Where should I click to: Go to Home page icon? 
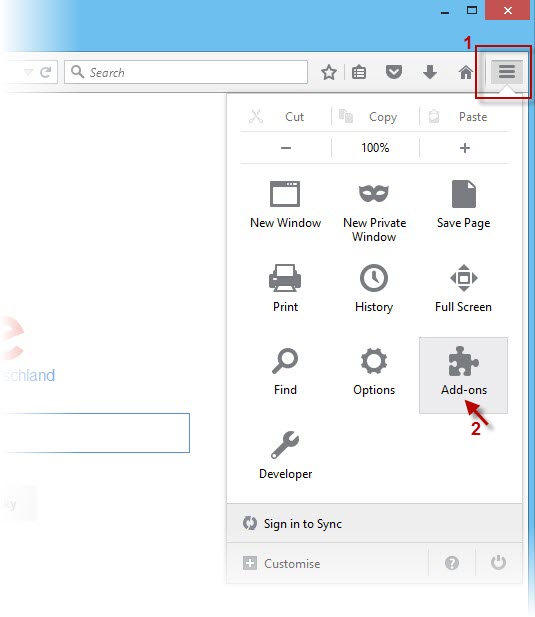point(466,72)
